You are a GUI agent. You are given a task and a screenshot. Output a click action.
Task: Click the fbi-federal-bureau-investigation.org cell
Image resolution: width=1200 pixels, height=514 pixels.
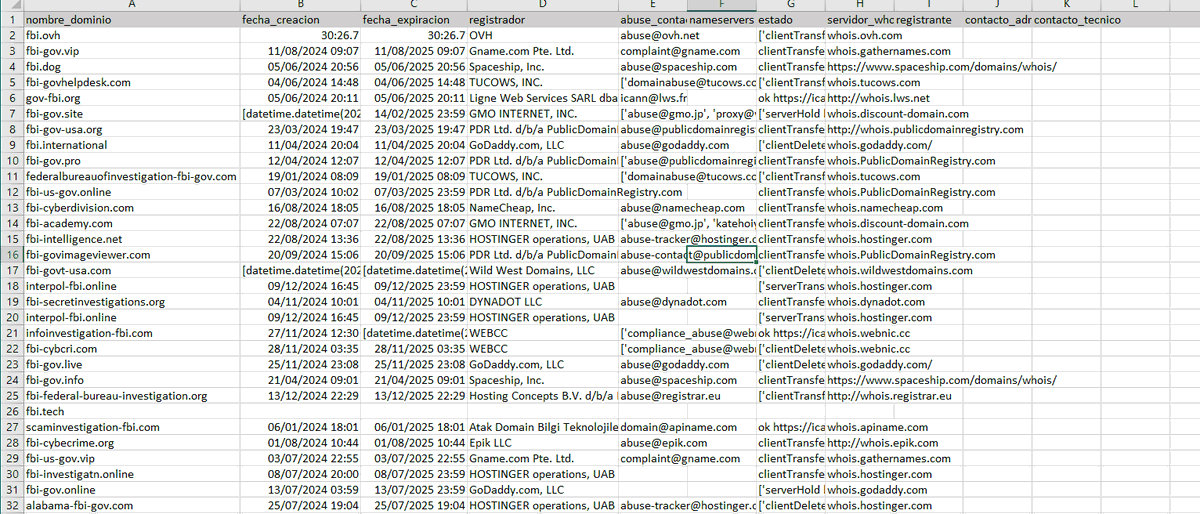(x=131, y=396)
